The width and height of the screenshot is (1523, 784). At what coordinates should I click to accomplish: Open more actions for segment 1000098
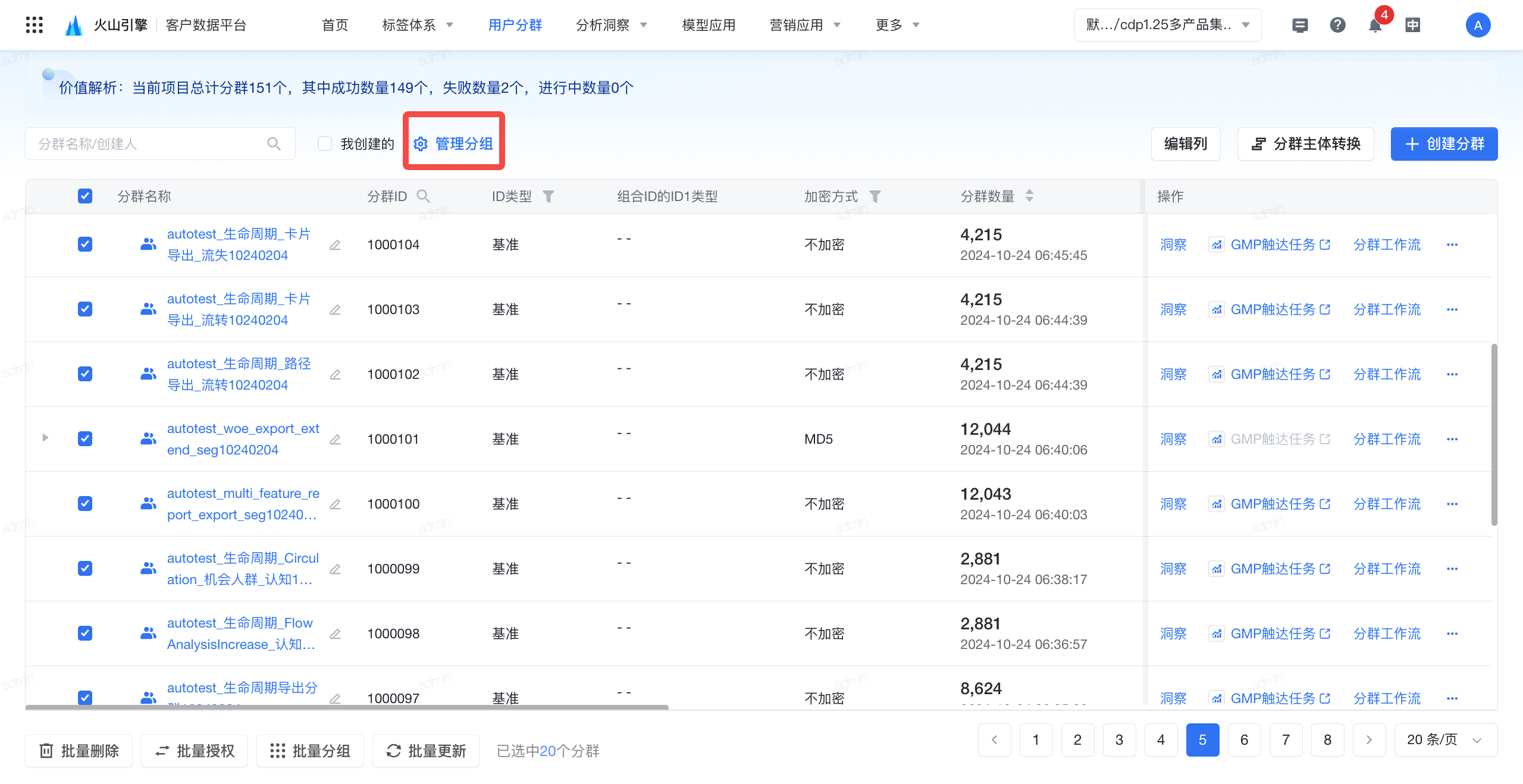pos(1452,634)
